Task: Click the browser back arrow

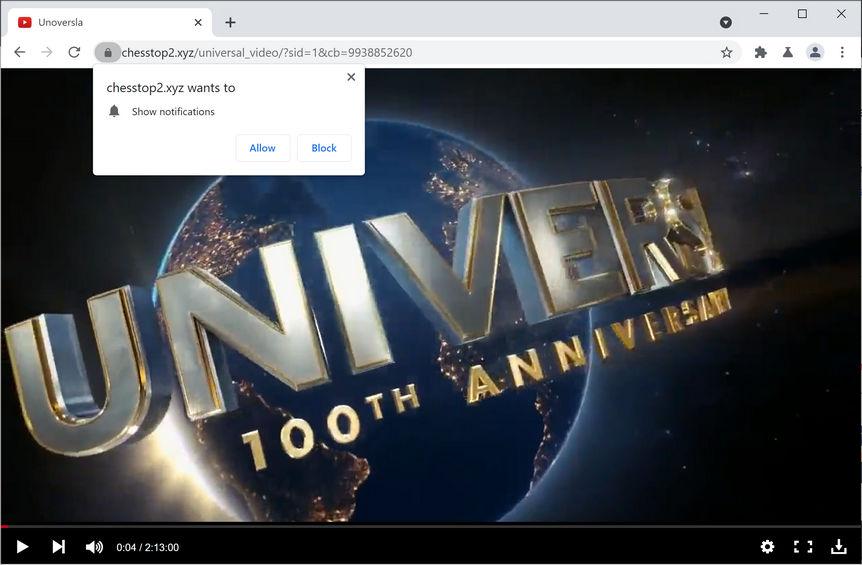Action: tap(20, 52)
